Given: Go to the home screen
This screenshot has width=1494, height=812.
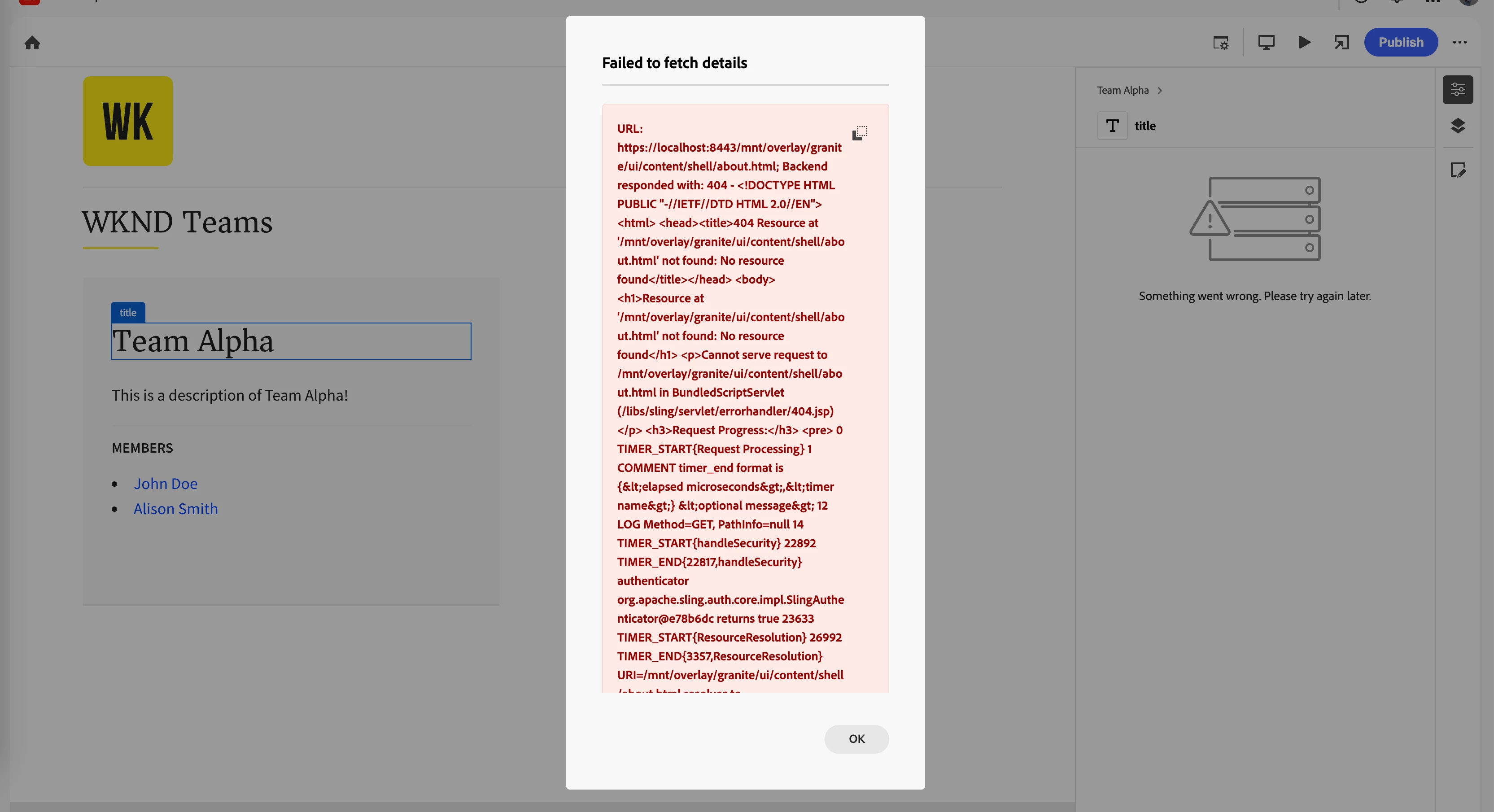Looking at the screenshot, I should 32,43.
